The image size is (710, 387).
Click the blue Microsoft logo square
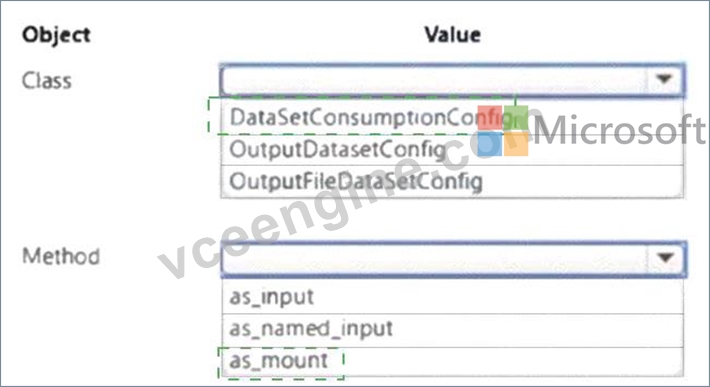tap(489, 144)
